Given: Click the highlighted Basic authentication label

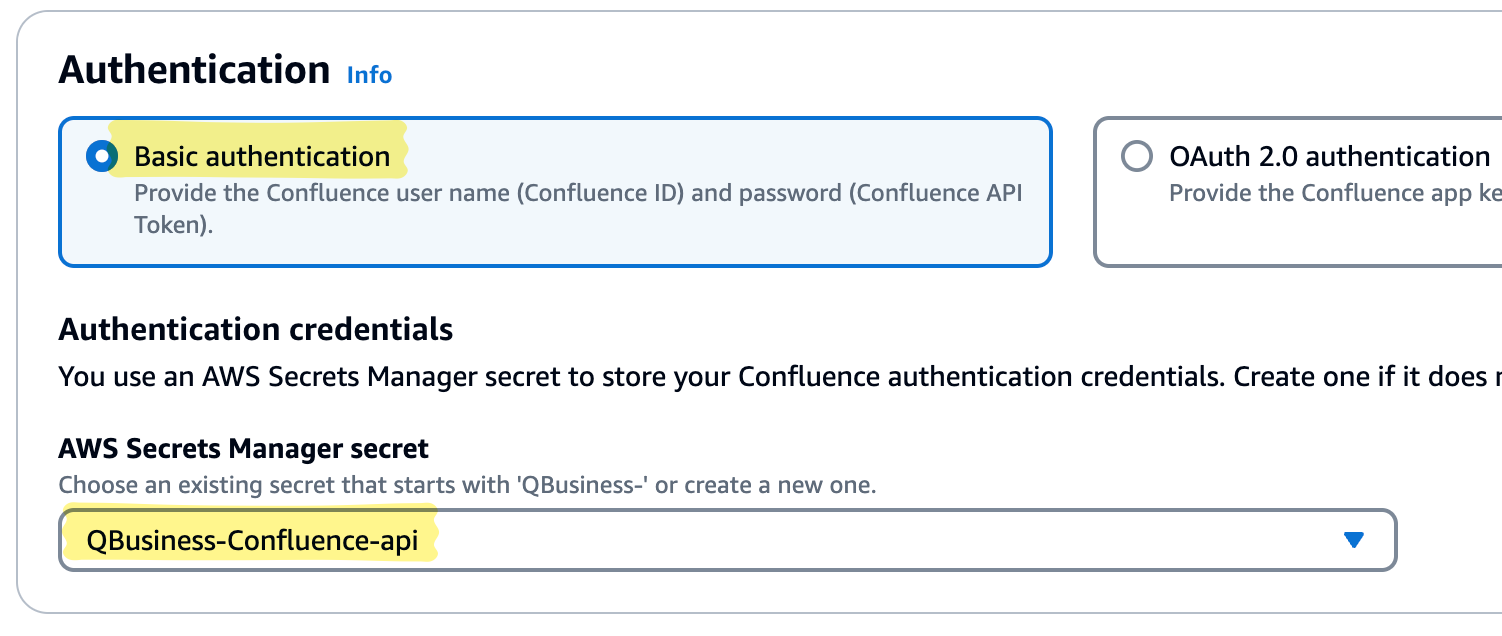Looking at the screenshot, I should (x=260, y=156).
